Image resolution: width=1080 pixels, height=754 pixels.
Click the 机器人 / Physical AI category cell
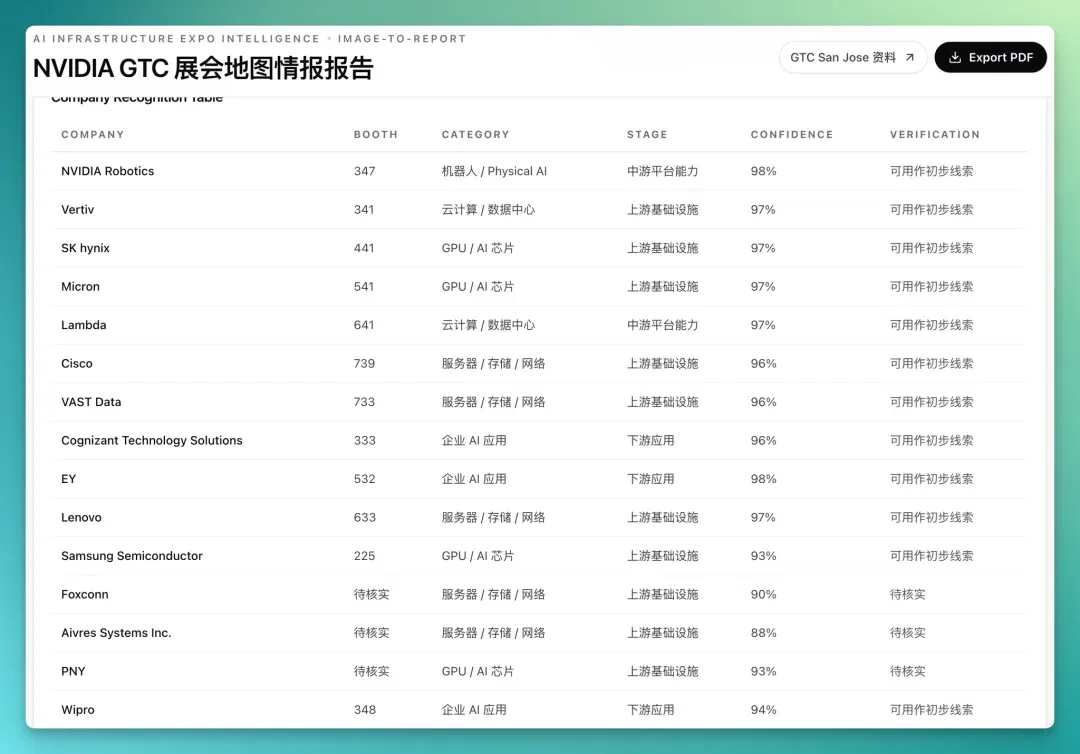pos(494,171)
